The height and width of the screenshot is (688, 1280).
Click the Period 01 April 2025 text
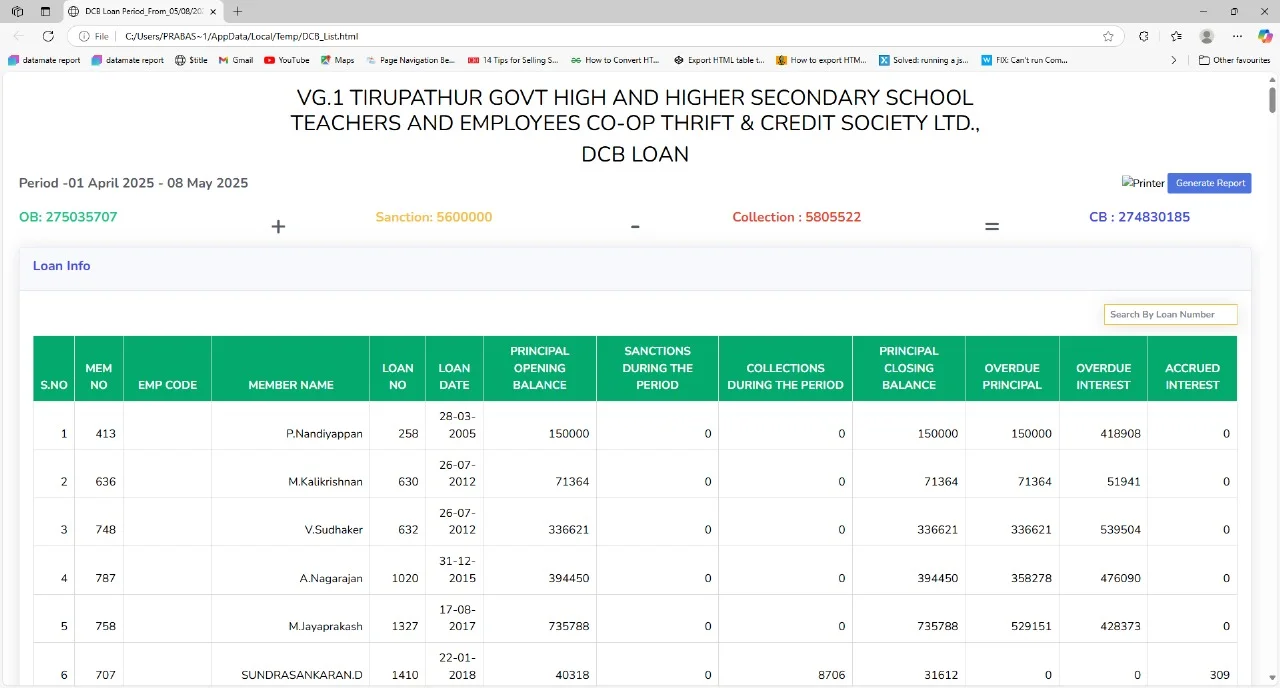[133, 183]
